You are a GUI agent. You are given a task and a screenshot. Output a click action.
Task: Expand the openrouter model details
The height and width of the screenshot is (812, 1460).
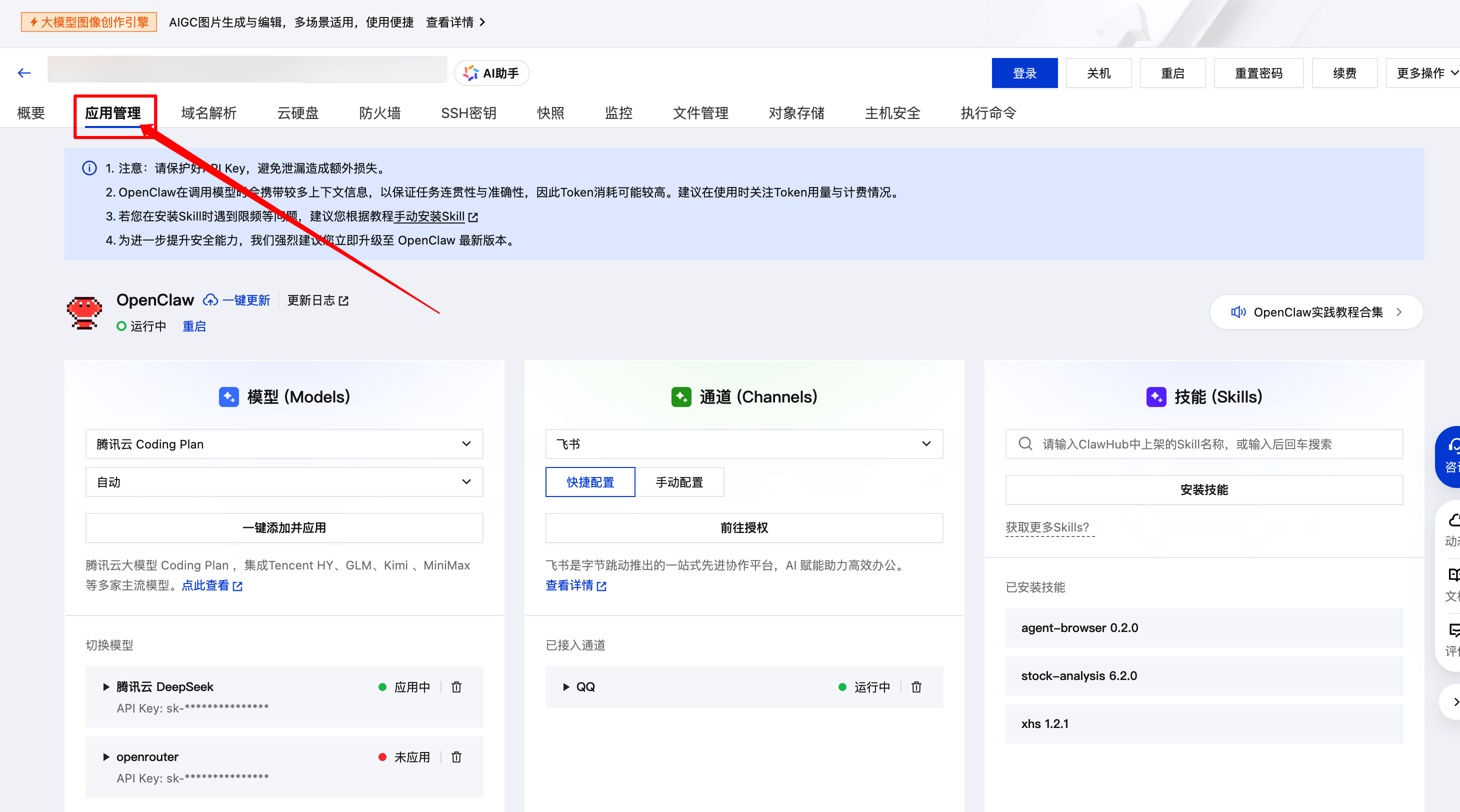coord(106,757)
